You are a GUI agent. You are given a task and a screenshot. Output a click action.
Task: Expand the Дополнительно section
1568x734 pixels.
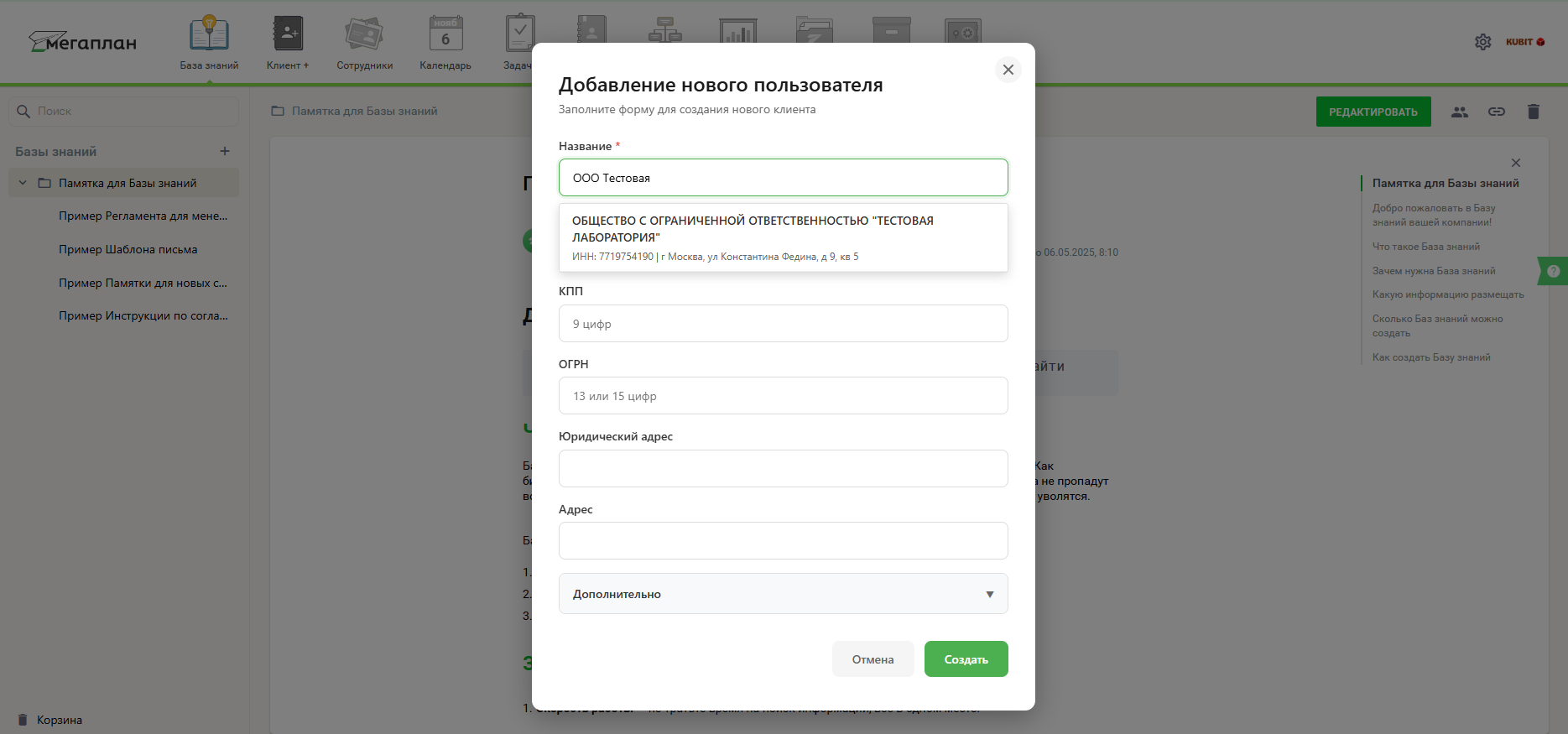tap(783, 594)
